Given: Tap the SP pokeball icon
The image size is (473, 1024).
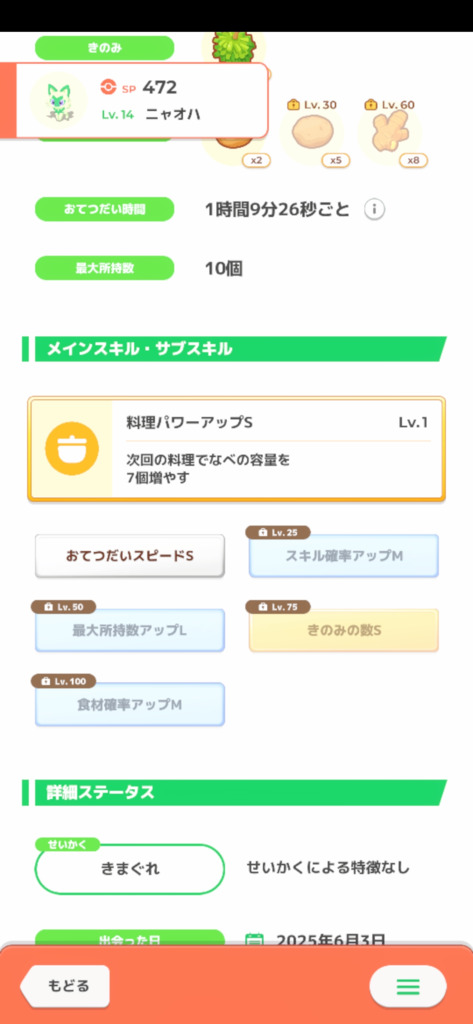Looking at the screenshot, I should tap(108, 87).
